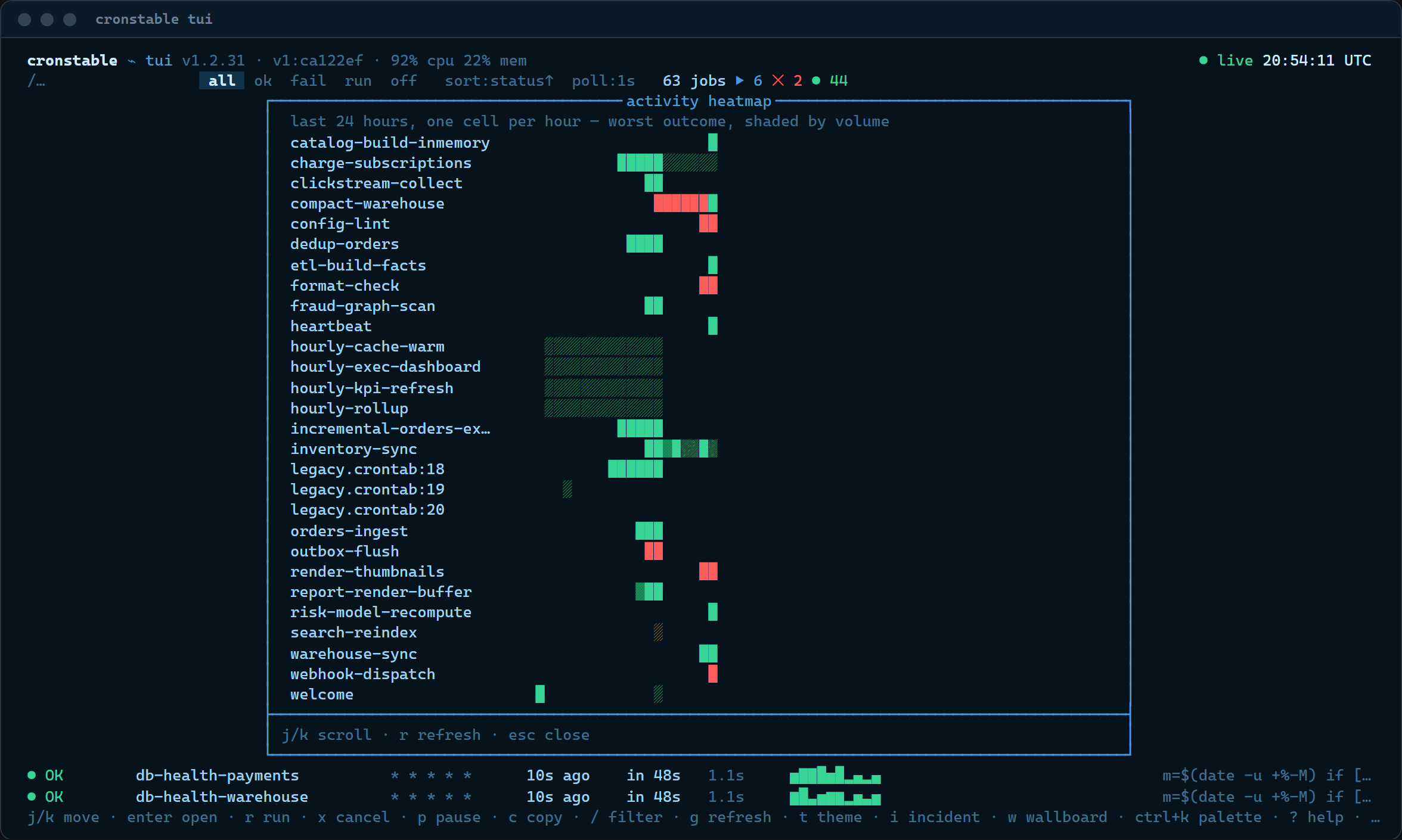Click 'i incident' in bottom key bar
1402x840 pixels.
(x=935, y=817)
